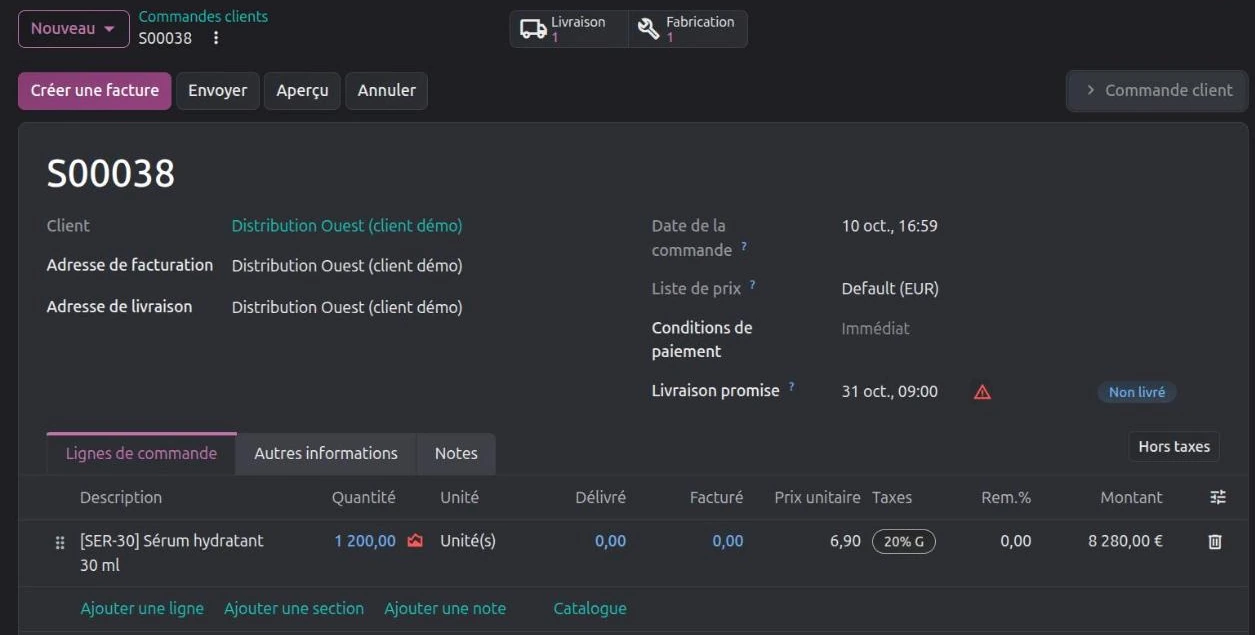The height and width of the screenshot is (635, 1255).
Task: Click the unit price 6,90
Action: point(845,541)
